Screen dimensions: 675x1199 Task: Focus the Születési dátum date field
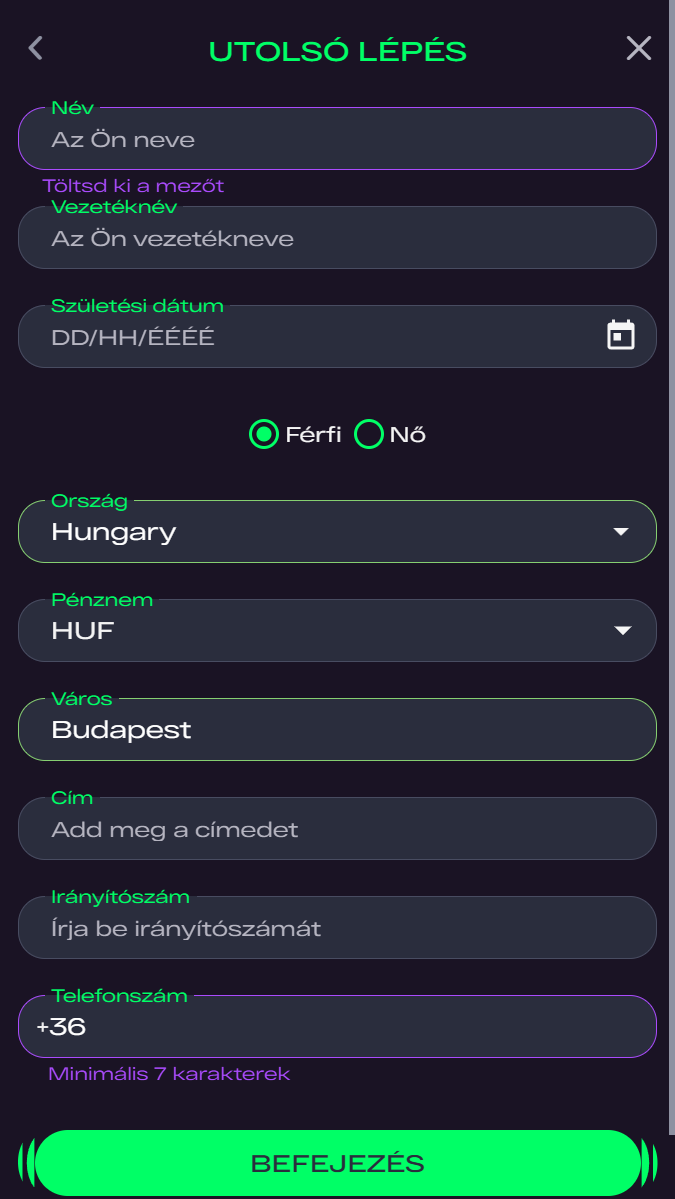[x=300, y=337]
